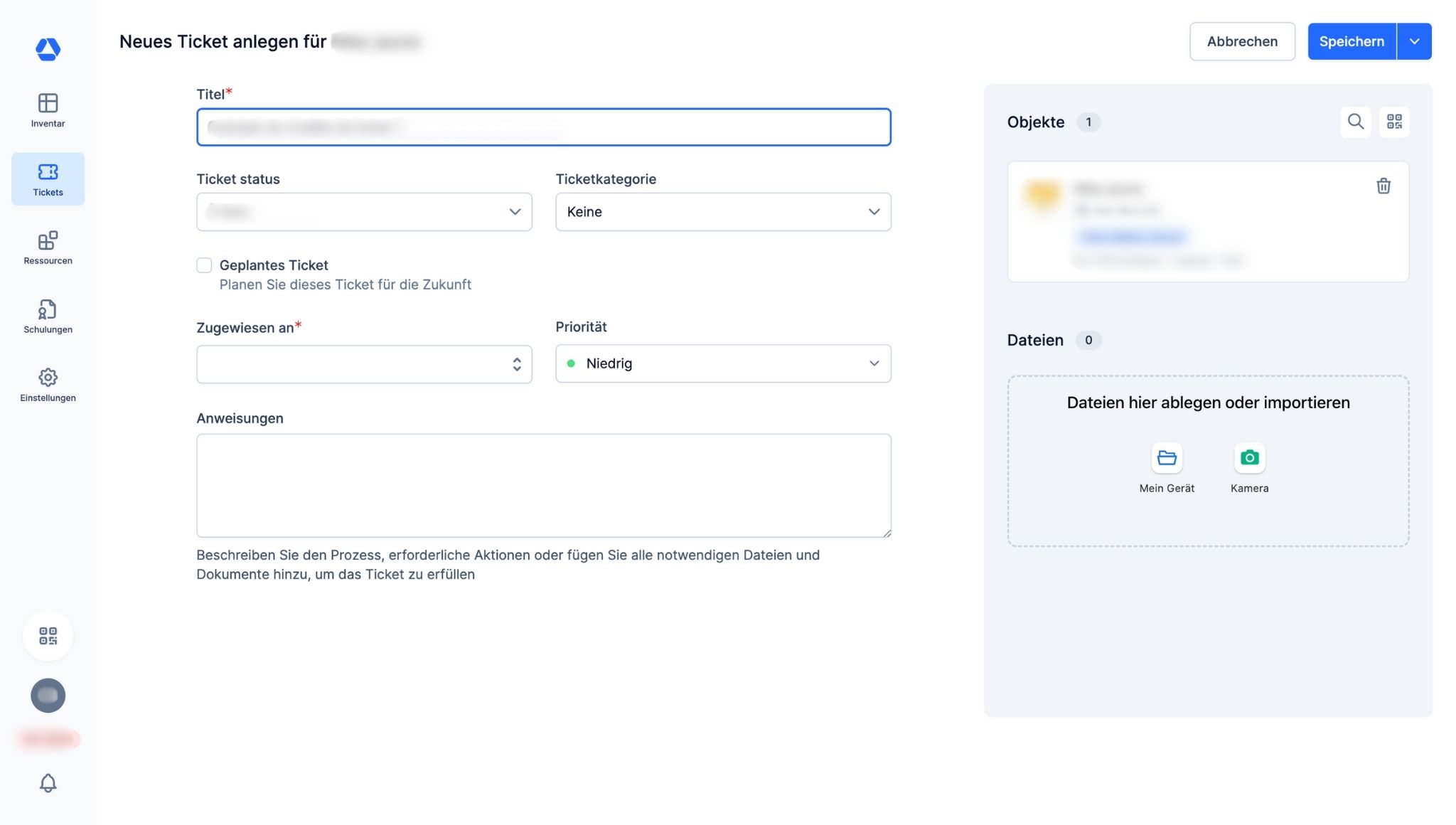Search objects with the magnifier icon

click(x=1355, y=122)
